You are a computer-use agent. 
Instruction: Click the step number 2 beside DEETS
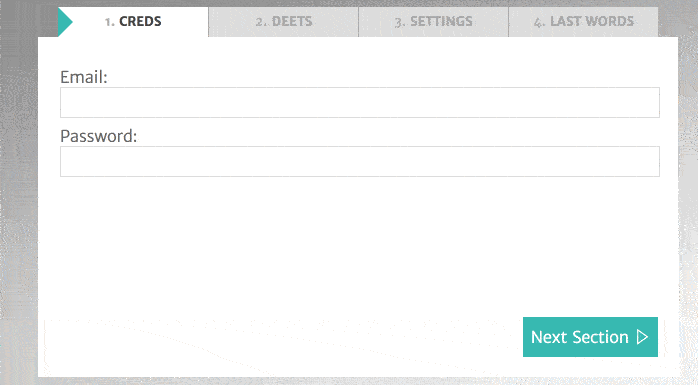pyautogui.click(x=261, y=22)
